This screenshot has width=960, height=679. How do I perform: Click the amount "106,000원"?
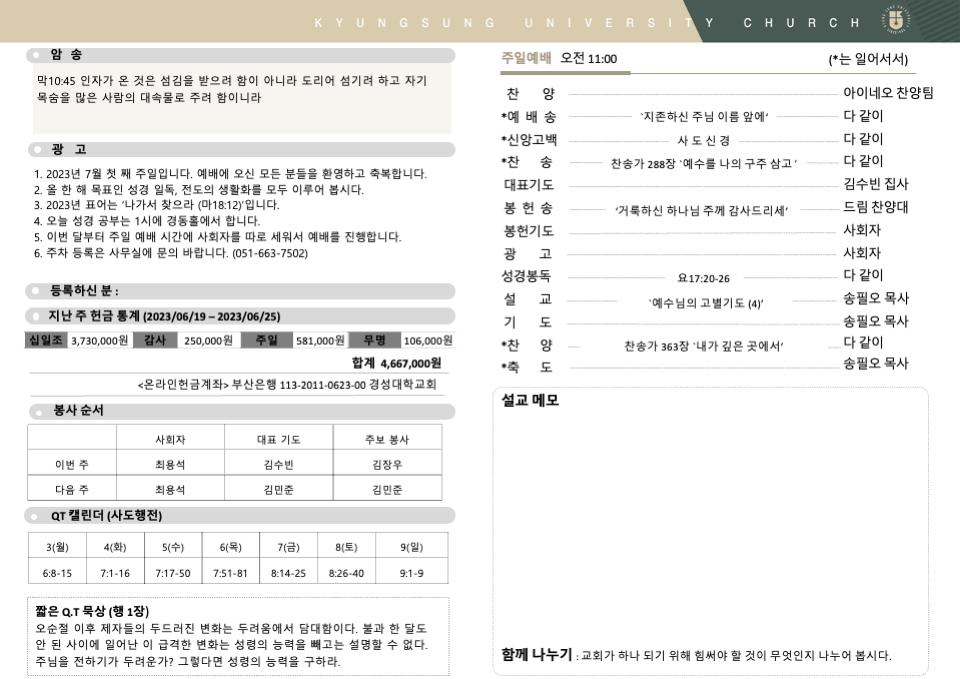[x=428, y=340]
